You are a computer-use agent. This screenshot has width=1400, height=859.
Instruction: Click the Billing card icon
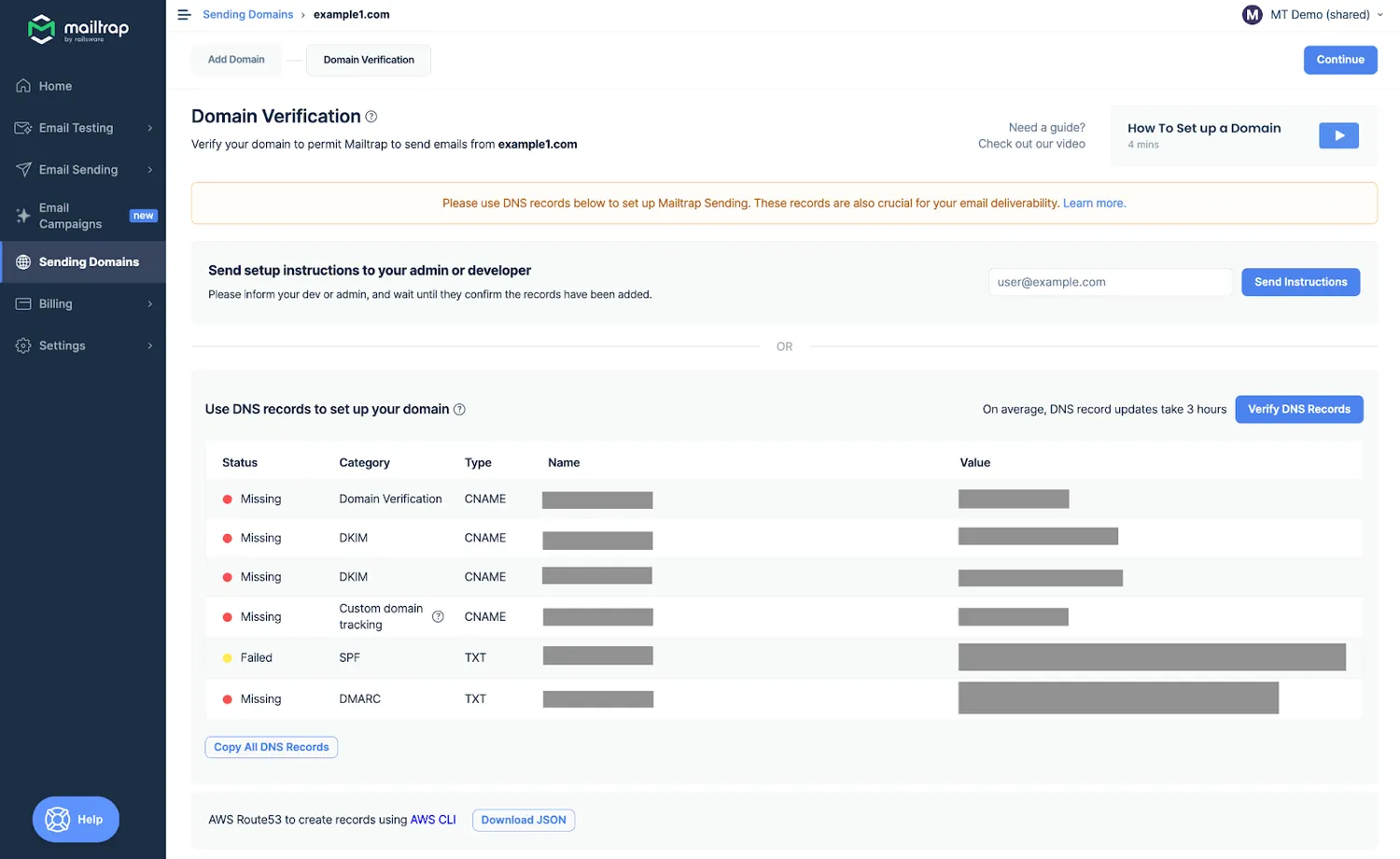coord(23,303)
